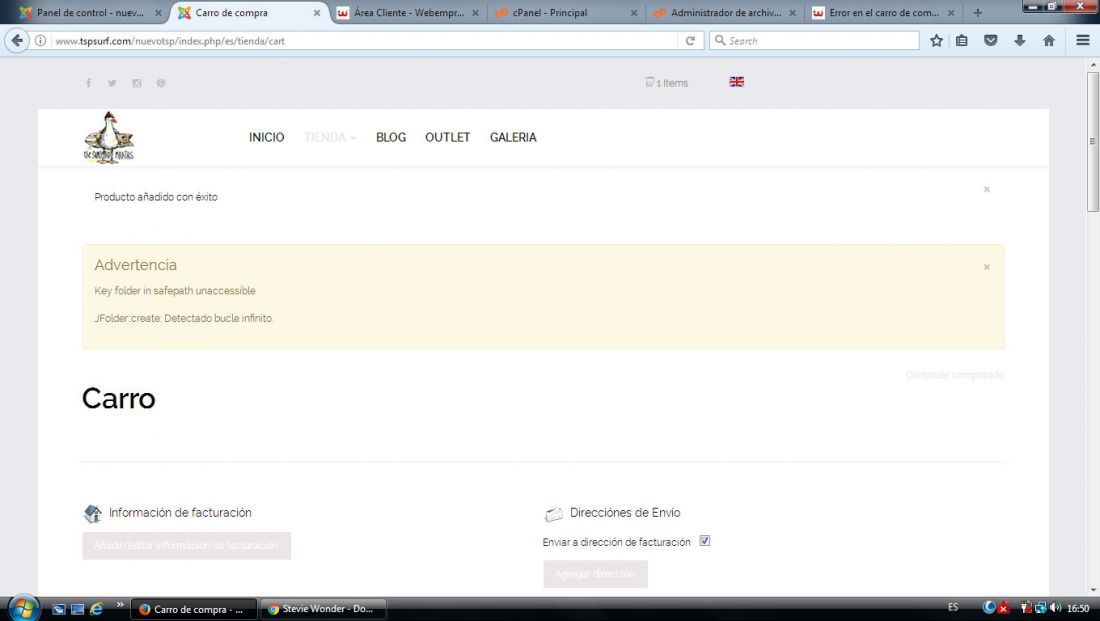This screenshot has height=621, width=1100.
Task: Go back with the browser back arrow
Action: tap(17, 41)
